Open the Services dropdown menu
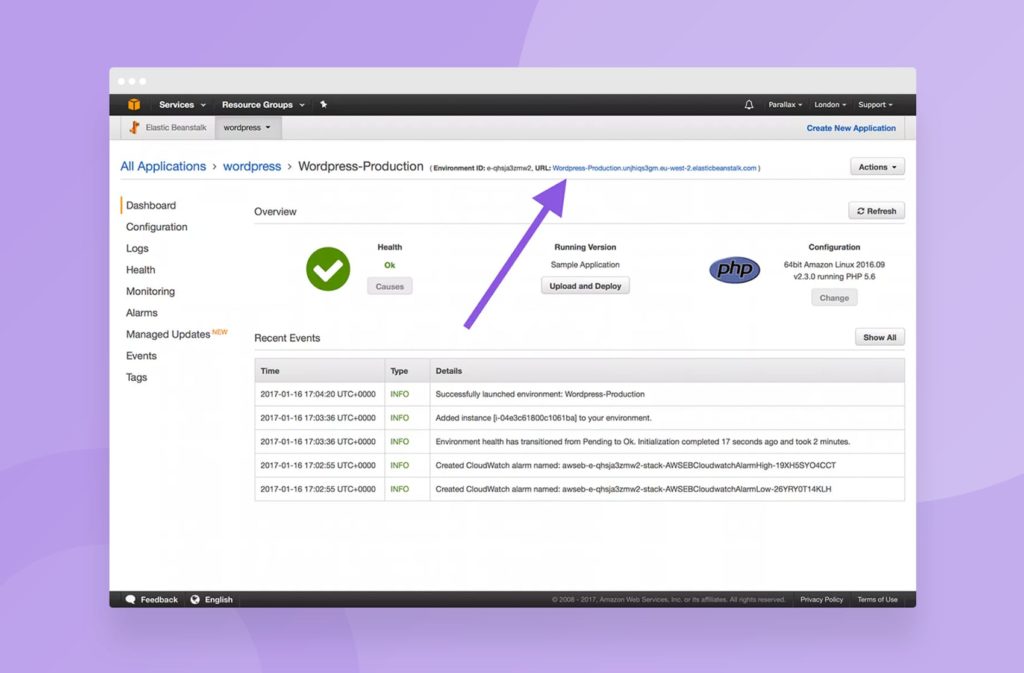This screenshot has height=673, width=1024. pyautogui.click(x=182, y=104)
